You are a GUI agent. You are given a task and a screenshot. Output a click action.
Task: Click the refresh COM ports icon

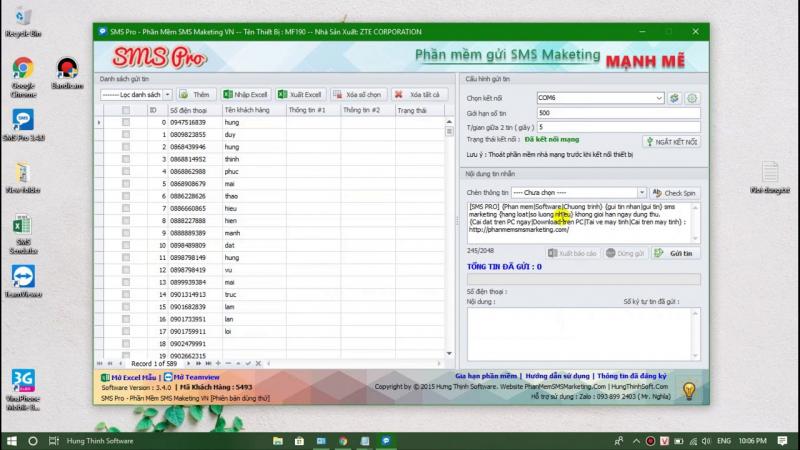click(675, 98)
